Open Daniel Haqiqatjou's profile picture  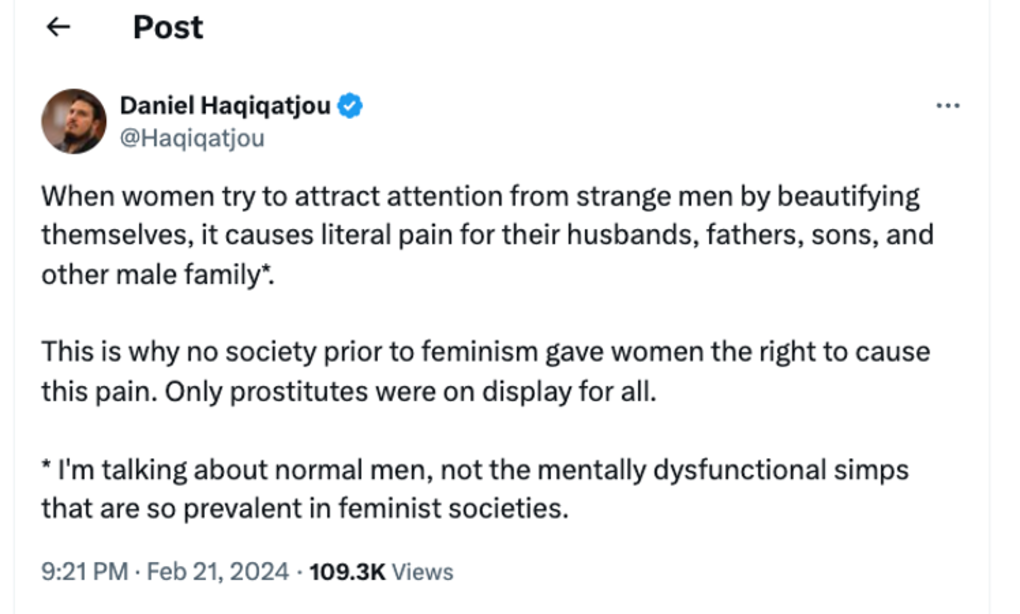tap(73, 121)
